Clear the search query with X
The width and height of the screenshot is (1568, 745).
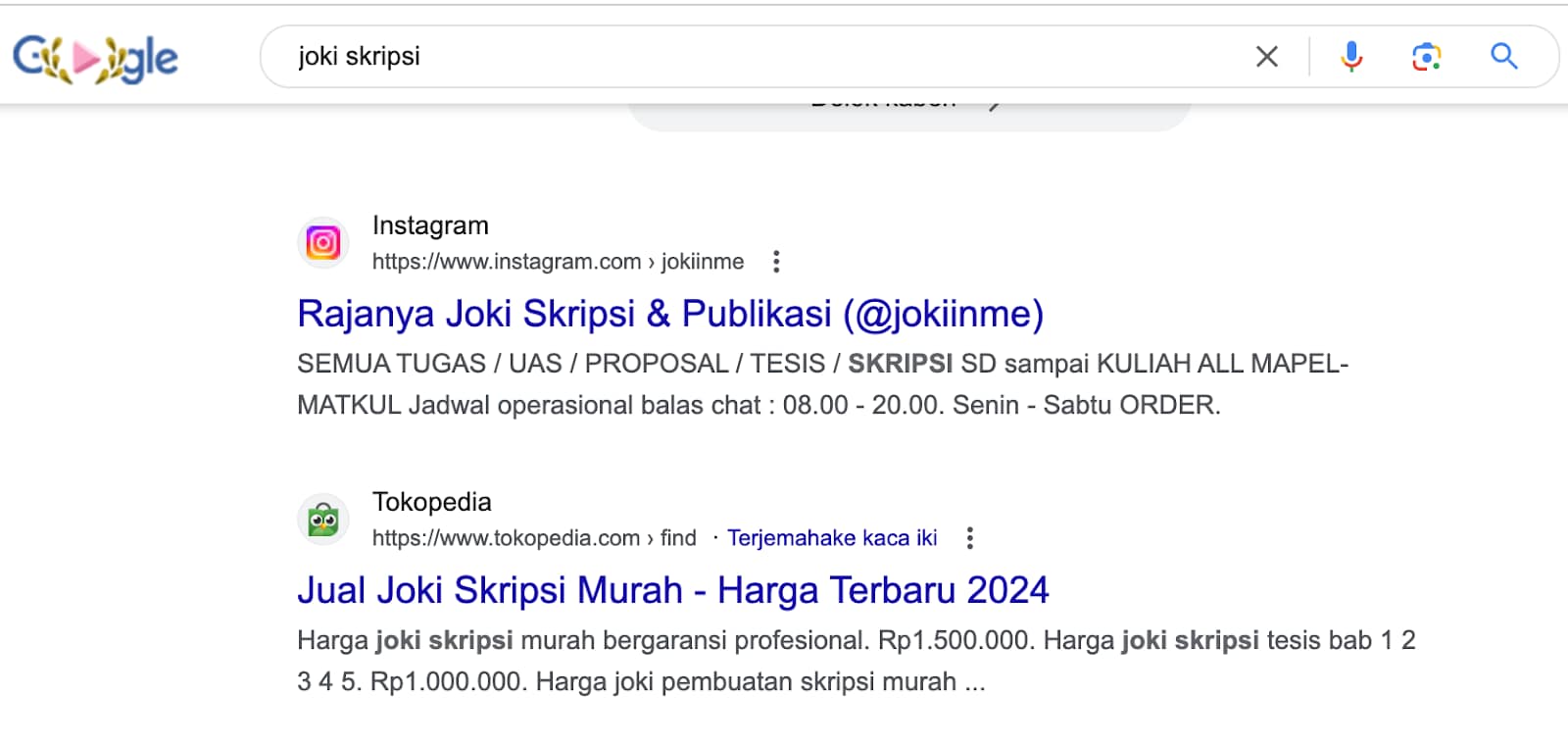[x=1266, y=57]
